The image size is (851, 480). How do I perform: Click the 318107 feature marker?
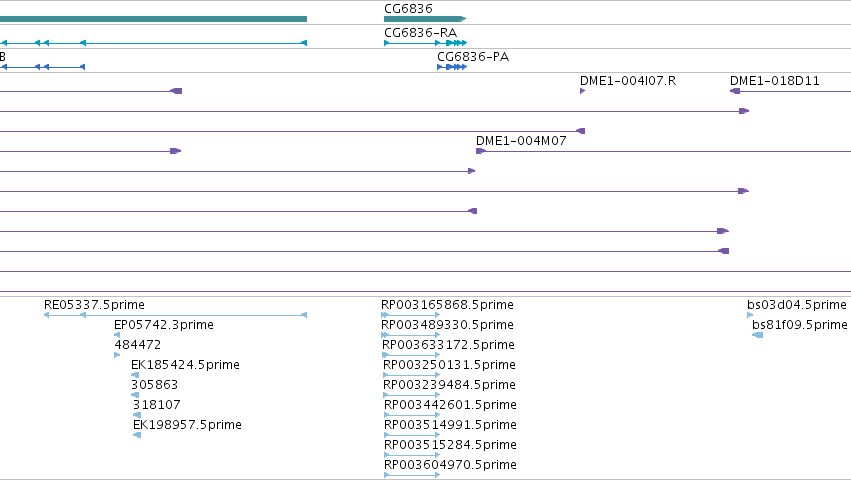(137, 415)
